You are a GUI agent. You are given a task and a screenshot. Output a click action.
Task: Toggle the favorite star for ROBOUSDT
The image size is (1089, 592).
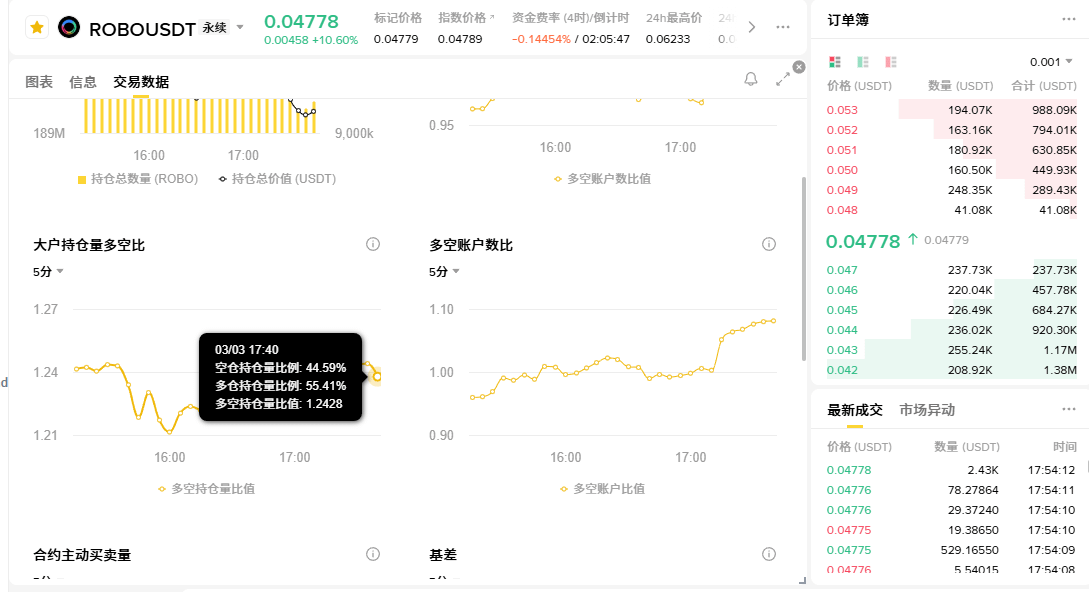[x=37, y=28]
